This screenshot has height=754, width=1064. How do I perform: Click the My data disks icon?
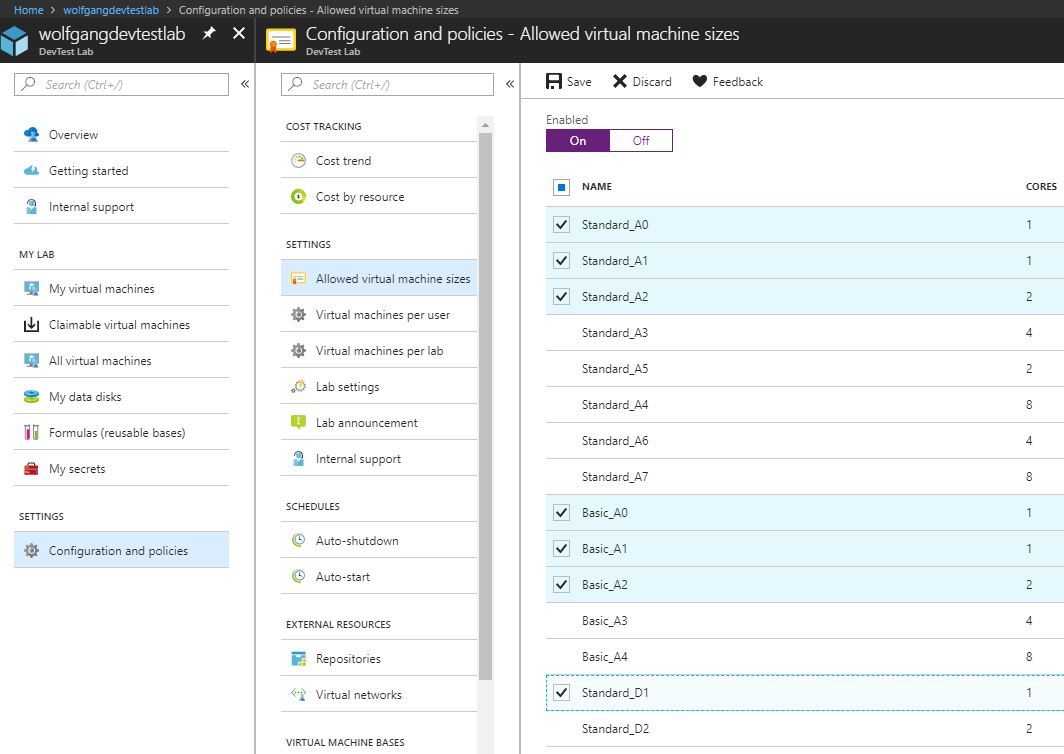[31, 396]
